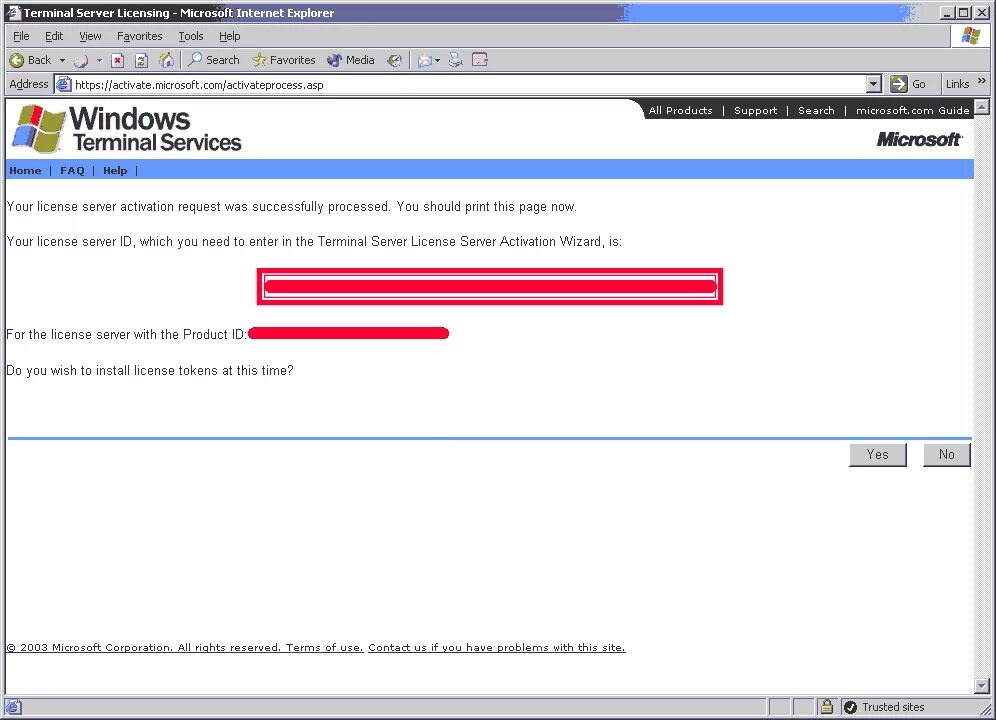Go to Home in blue navigation bar

click(25, 170)
